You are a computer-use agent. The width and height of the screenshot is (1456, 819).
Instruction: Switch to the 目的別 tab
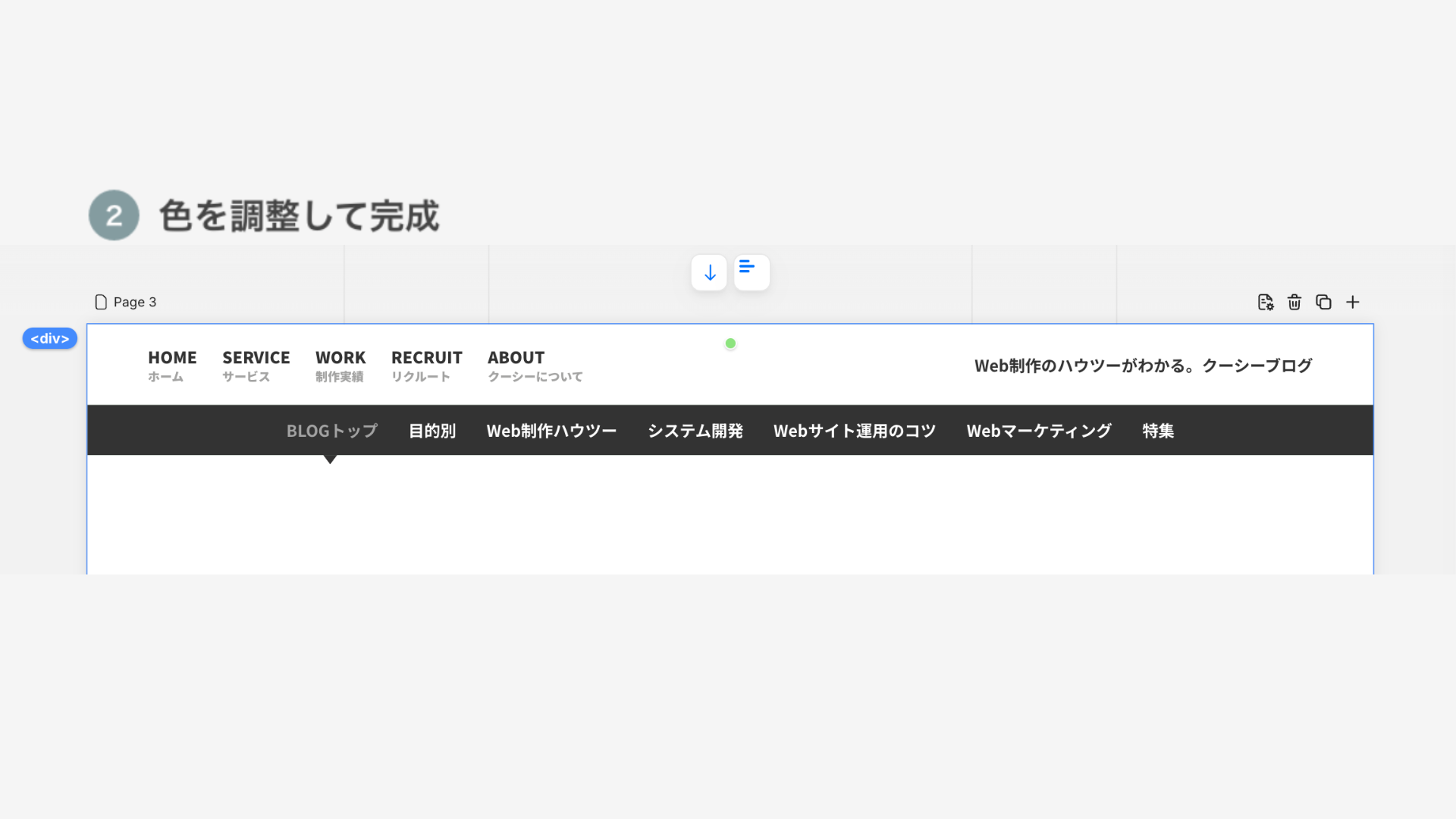[431, 430]
